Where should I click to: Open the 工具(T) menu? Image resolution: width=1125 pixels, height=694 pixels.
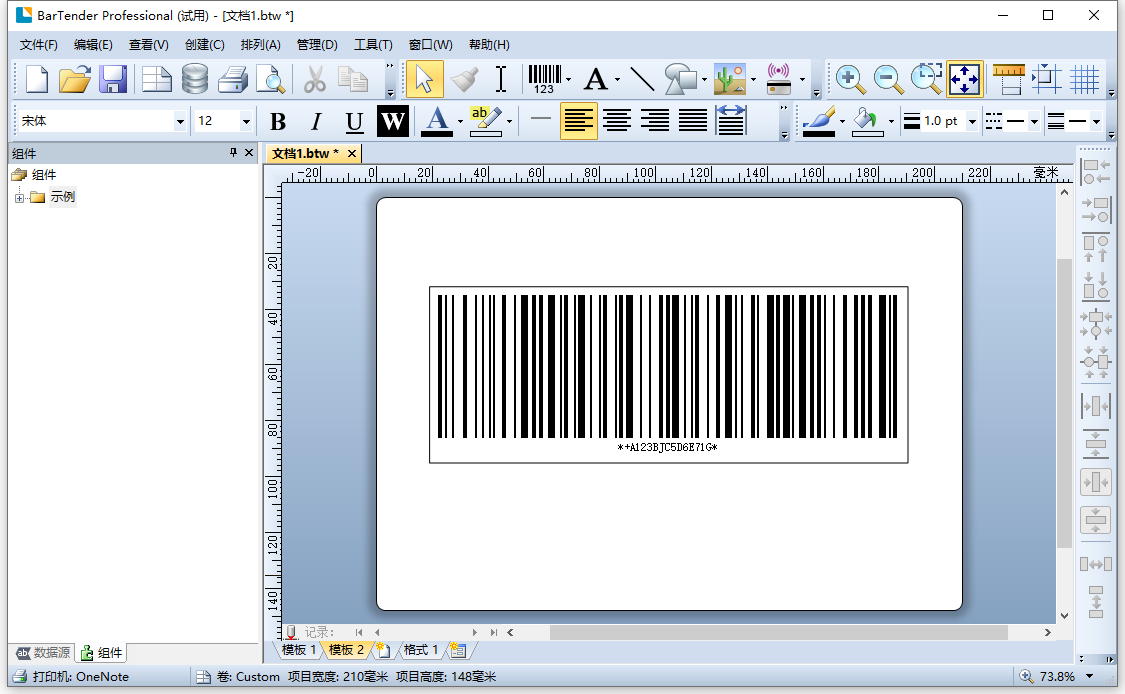pyautogui.click(x=373, y=44)
